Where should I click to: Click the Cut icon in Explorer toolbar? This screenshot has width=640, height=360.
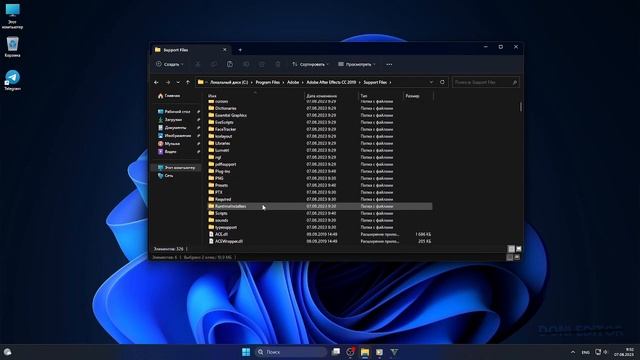point(198,64)
